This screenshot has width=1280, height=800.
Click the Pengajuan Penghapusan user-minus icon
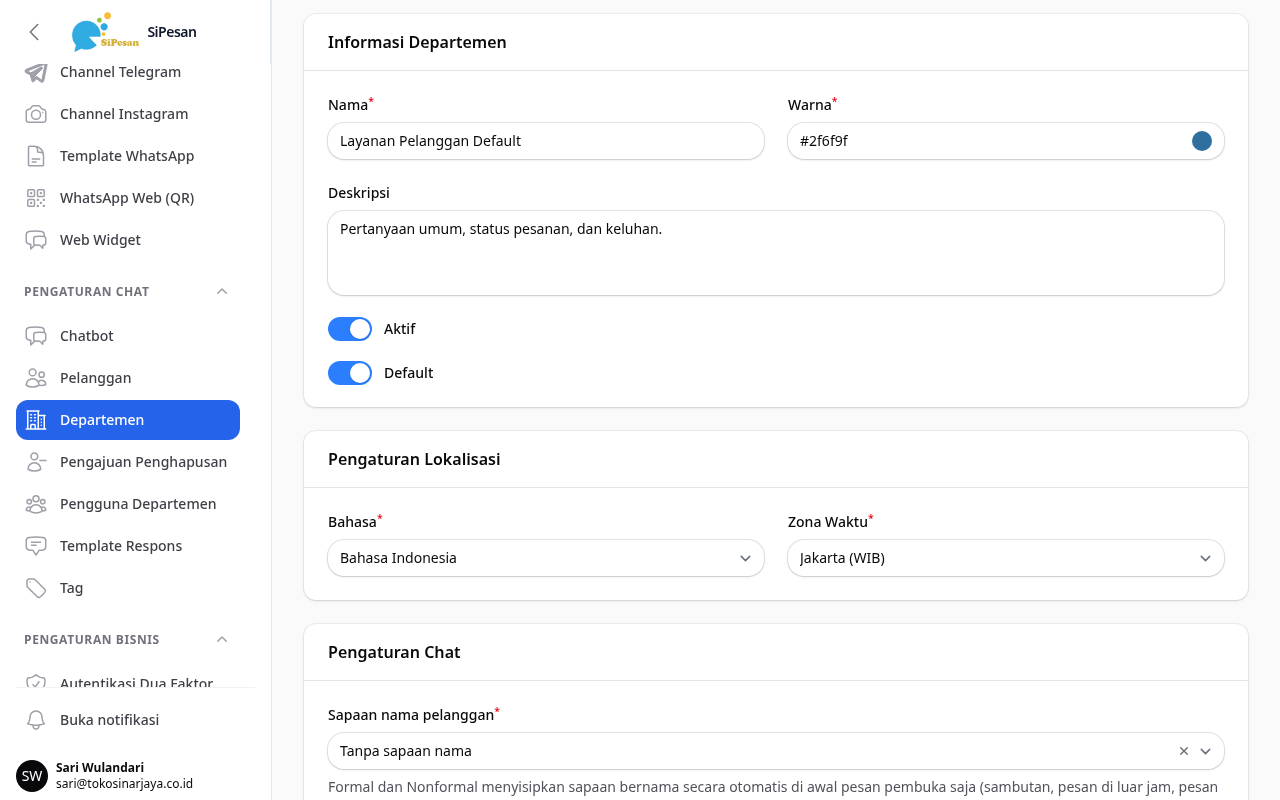36,462
